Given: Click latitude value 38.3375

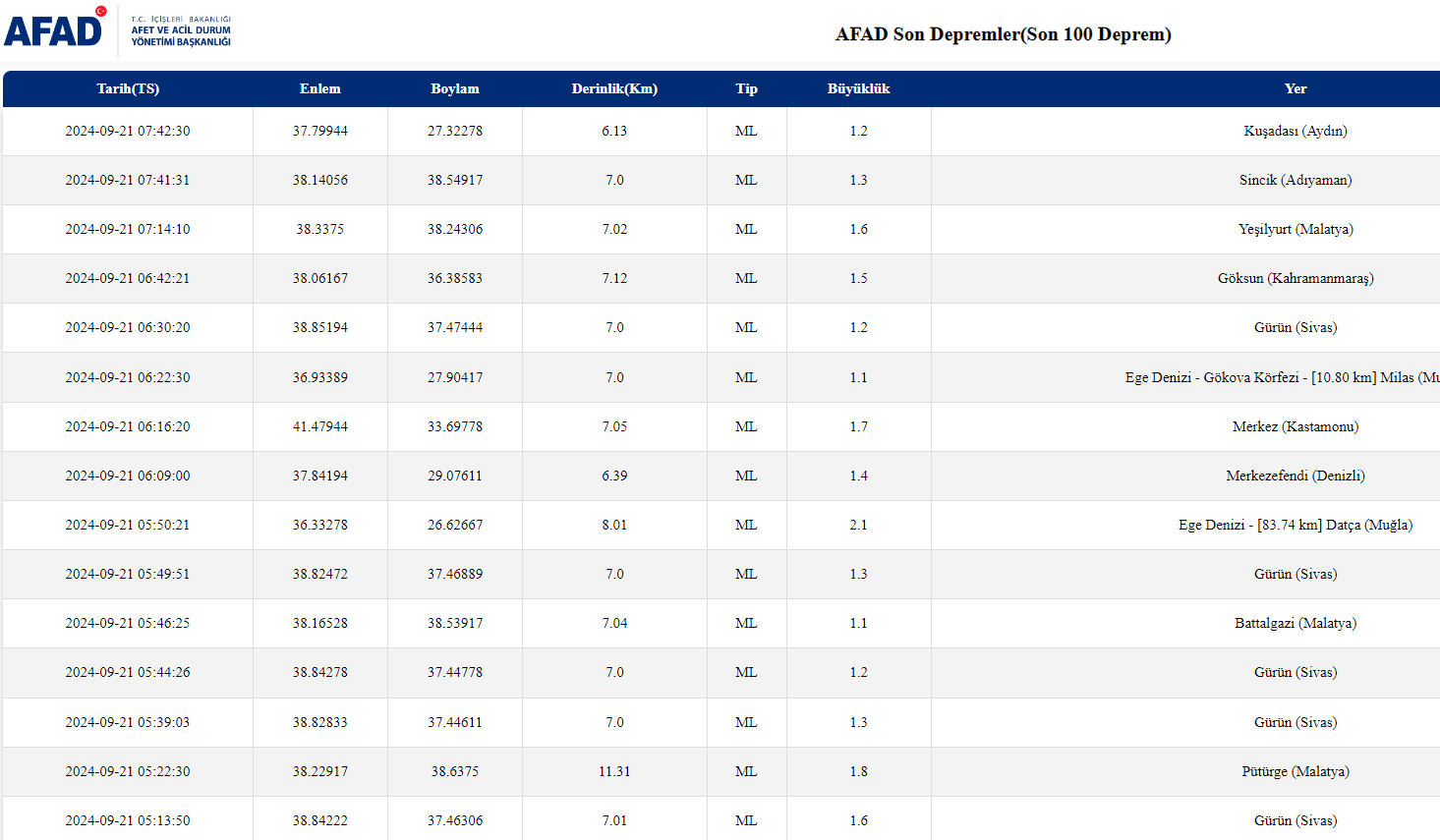Looking at the screenshot, I should point(320,229).
